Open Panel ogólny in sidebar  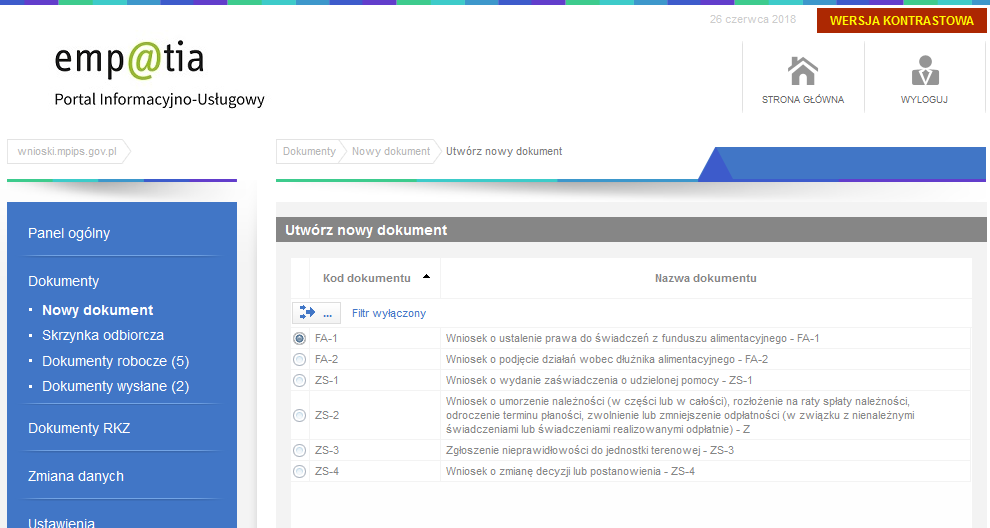point(69,233)
